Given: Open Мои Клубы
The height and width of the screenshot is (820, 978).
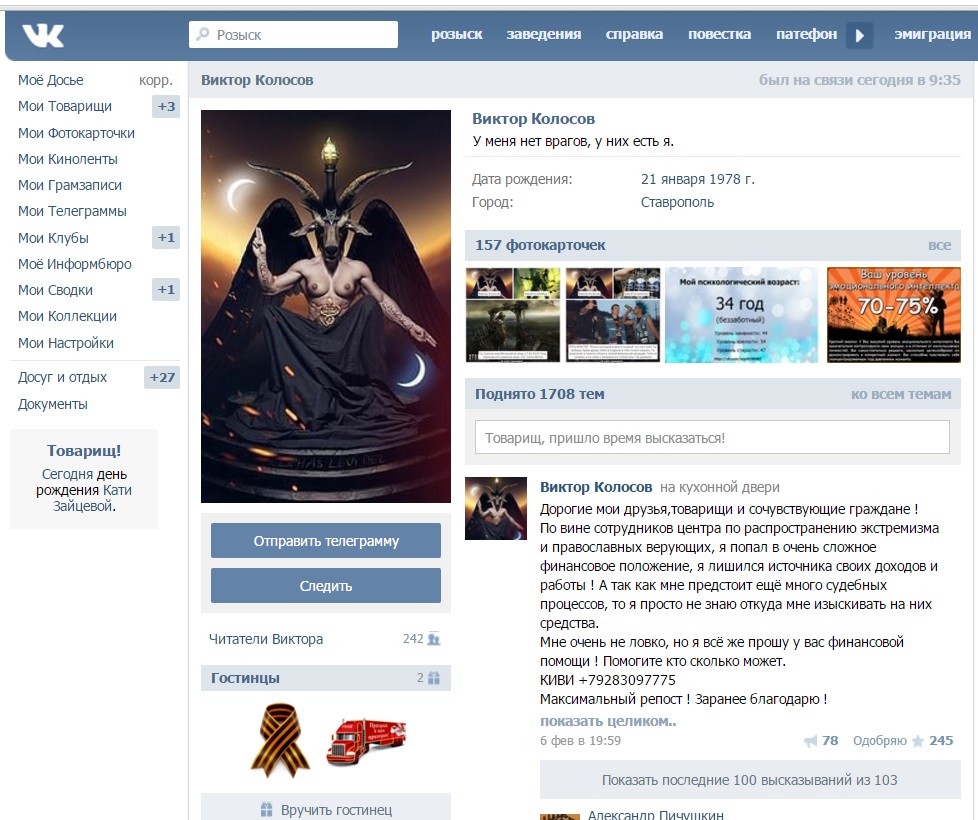Looking at the screenshot, I should click(x=53, y=238).
